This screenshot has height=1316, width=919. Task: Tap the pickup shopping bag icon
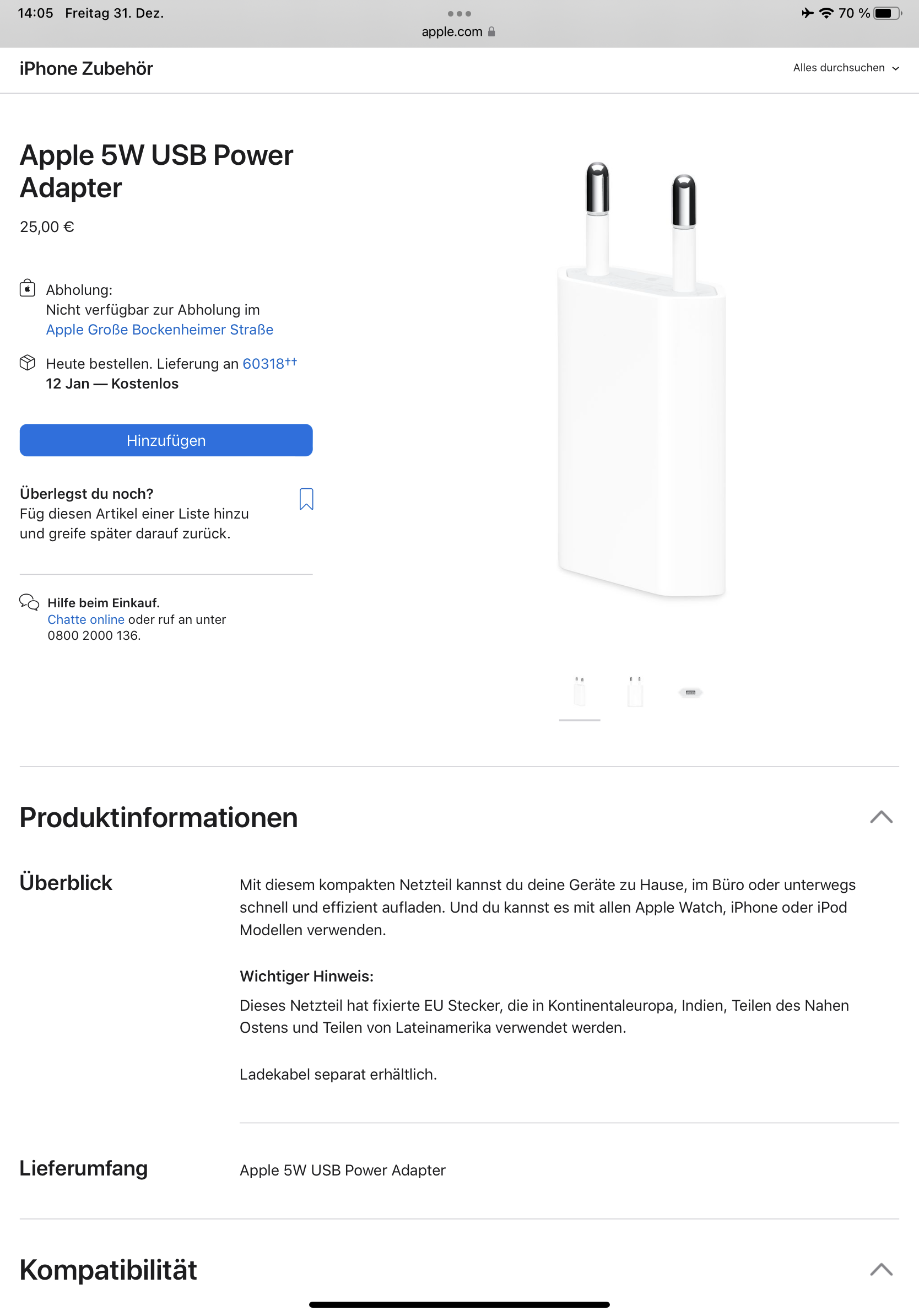point(28,288)
